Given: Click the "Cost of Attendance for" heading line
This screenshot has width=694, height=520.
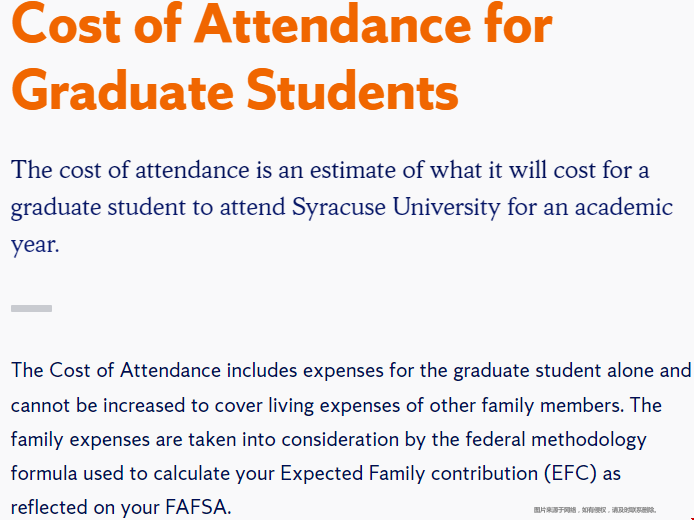Looking at the screenshot, I should (282, 24).
